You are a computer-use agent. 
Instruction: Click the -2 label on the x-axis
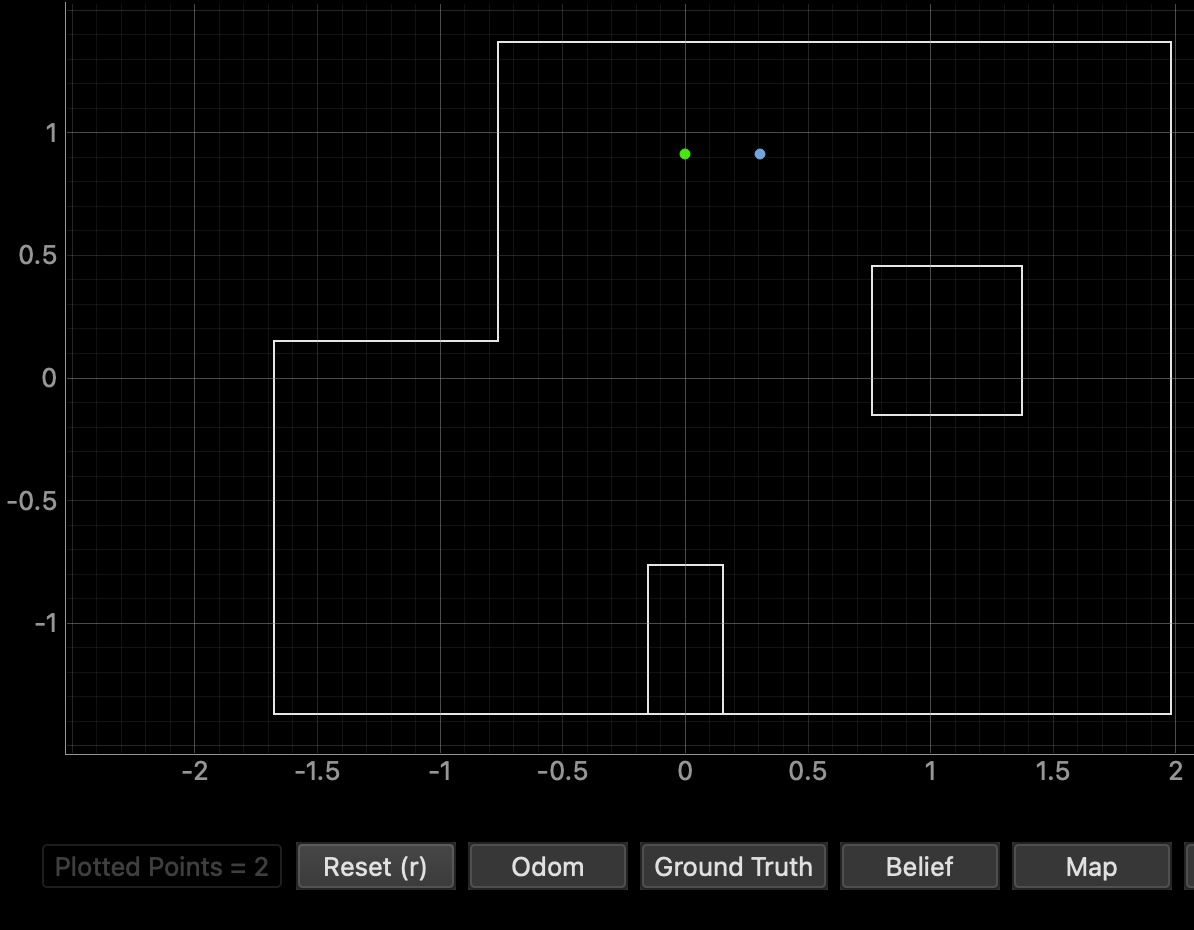pyautogui.click(x=195, y=772)
